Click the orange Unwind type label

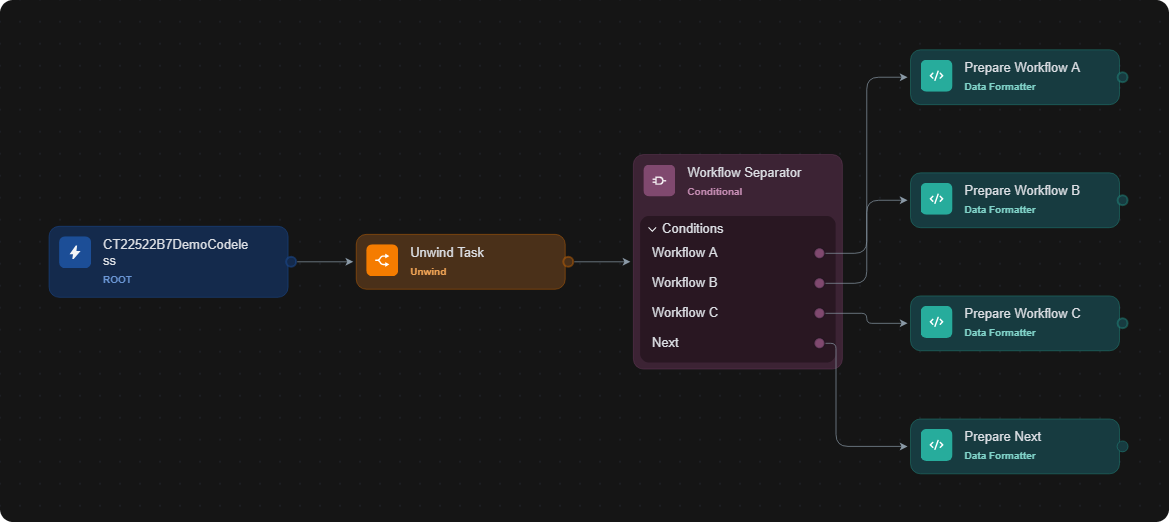(x=428, y=271)
